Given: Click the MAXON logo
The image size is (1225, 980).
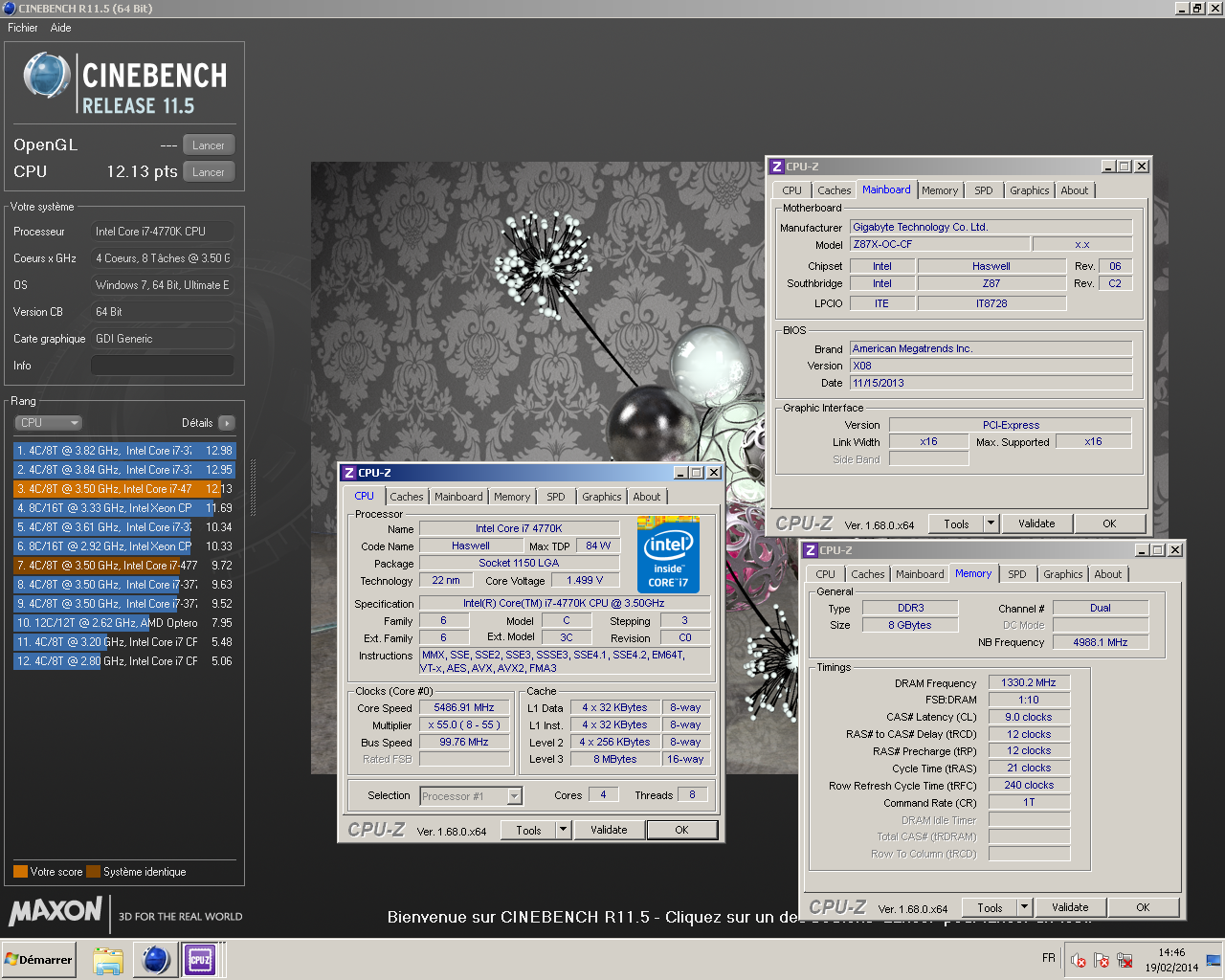Looking at the screenshot, I should 56,911.
